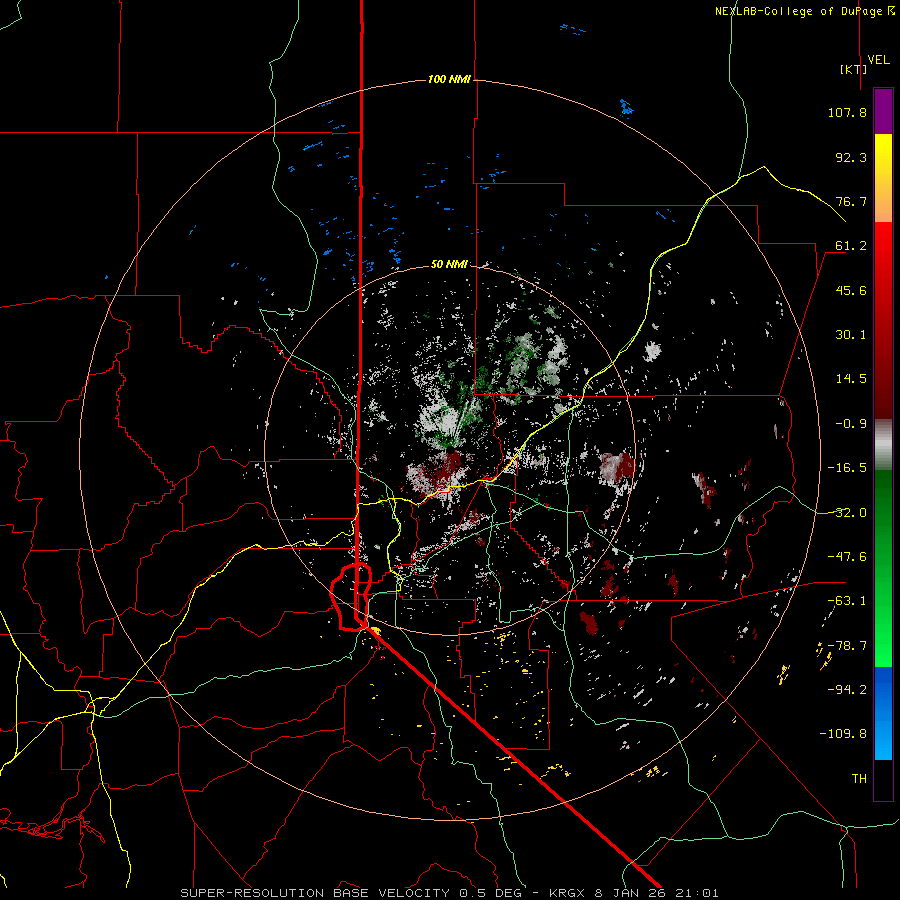
Task: Select the 61.2 scale value
Action: (x=851, y=246)
